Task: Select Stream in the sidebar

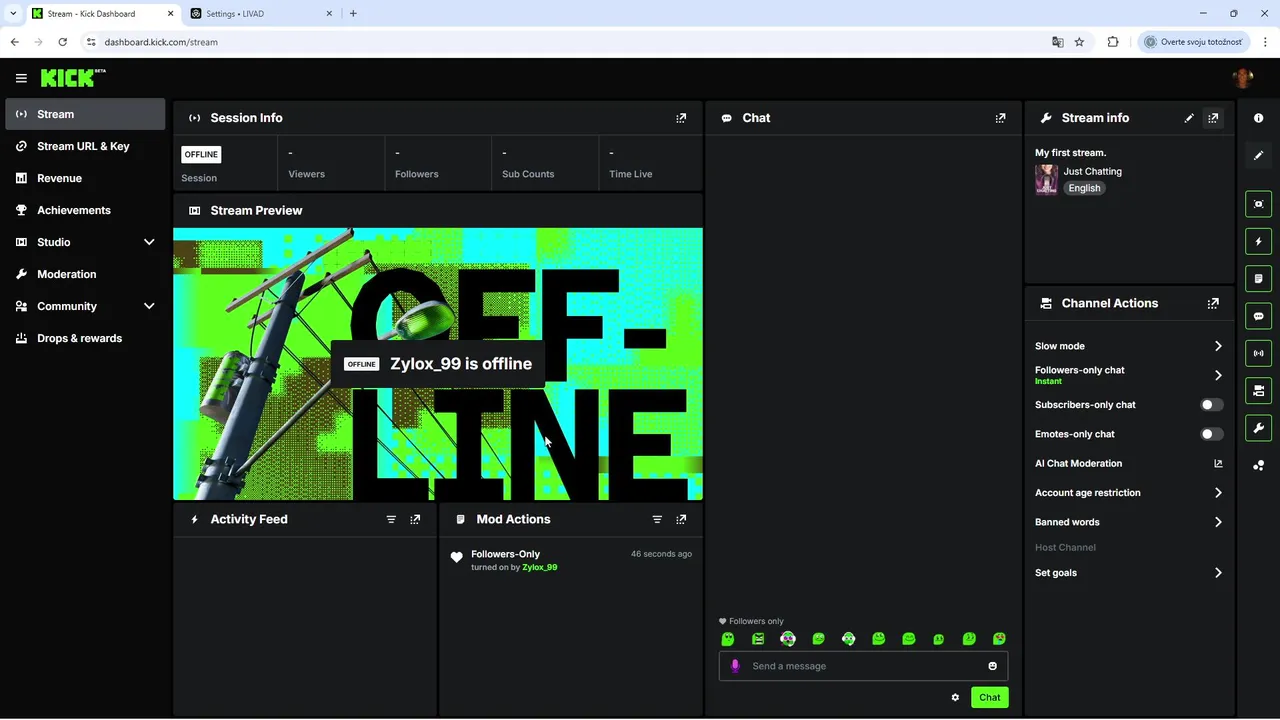Action: [x=85, y=114]
